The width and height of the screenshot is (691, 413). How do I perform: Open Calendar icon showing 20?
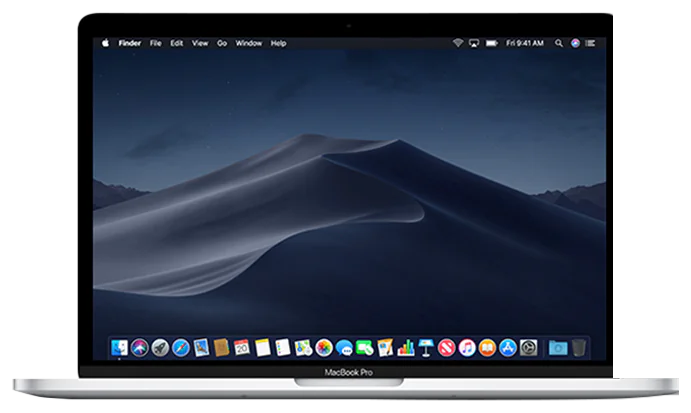(x=241, y=348)
